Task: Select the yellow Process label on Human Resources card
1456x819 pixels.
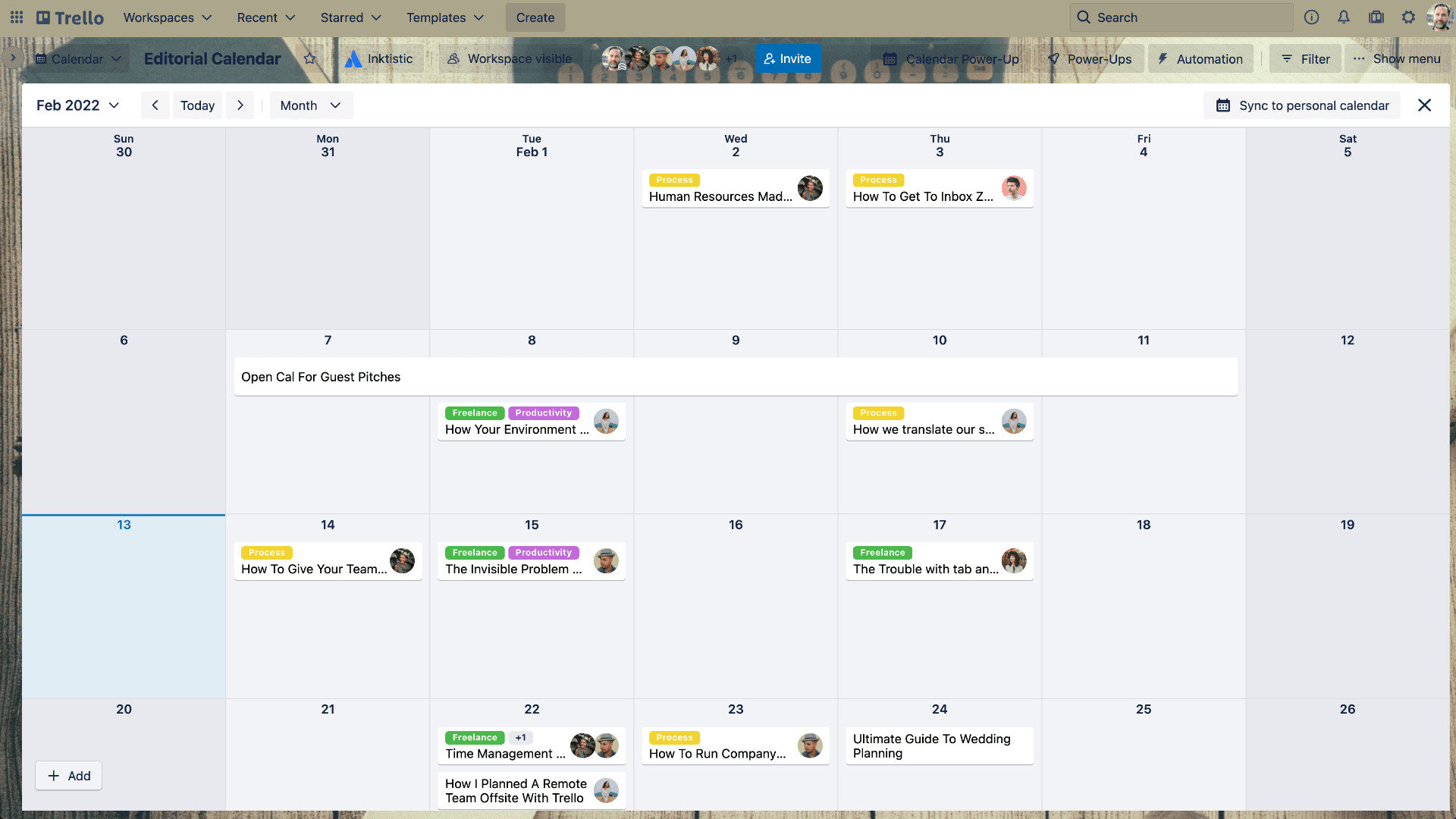Action: pyautogui.click(x=674, y=180)
